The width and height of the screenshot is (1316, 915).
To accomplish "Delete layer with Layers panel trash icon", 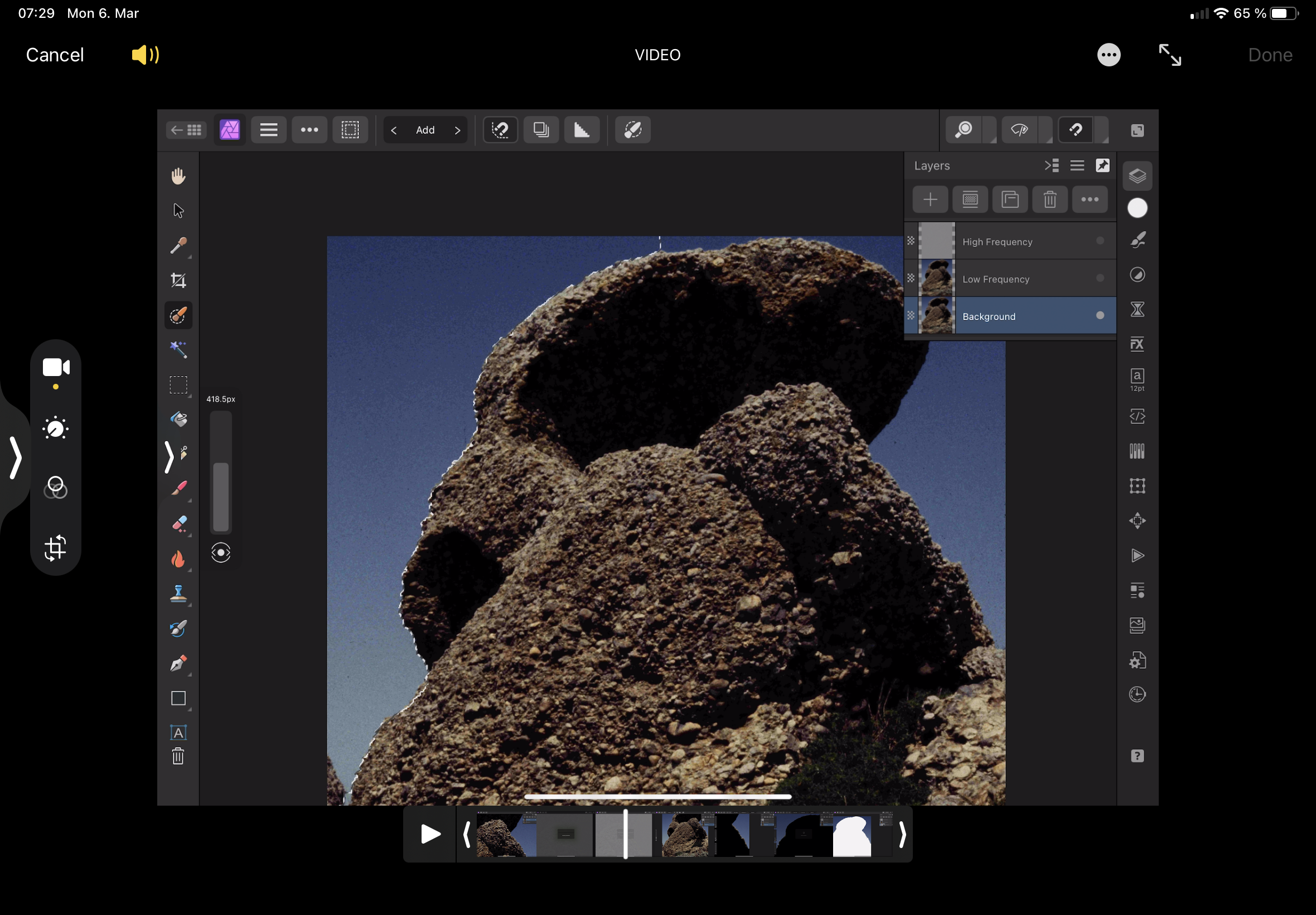I will tap(1049, 200).
